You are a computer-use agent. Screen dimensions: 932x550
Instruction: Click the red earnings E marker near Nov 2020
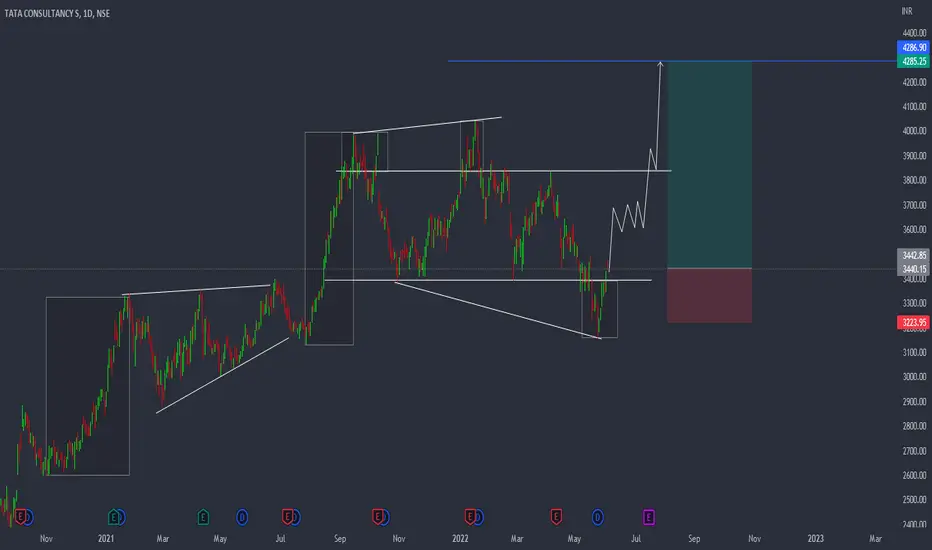click(x=20, y=517)
